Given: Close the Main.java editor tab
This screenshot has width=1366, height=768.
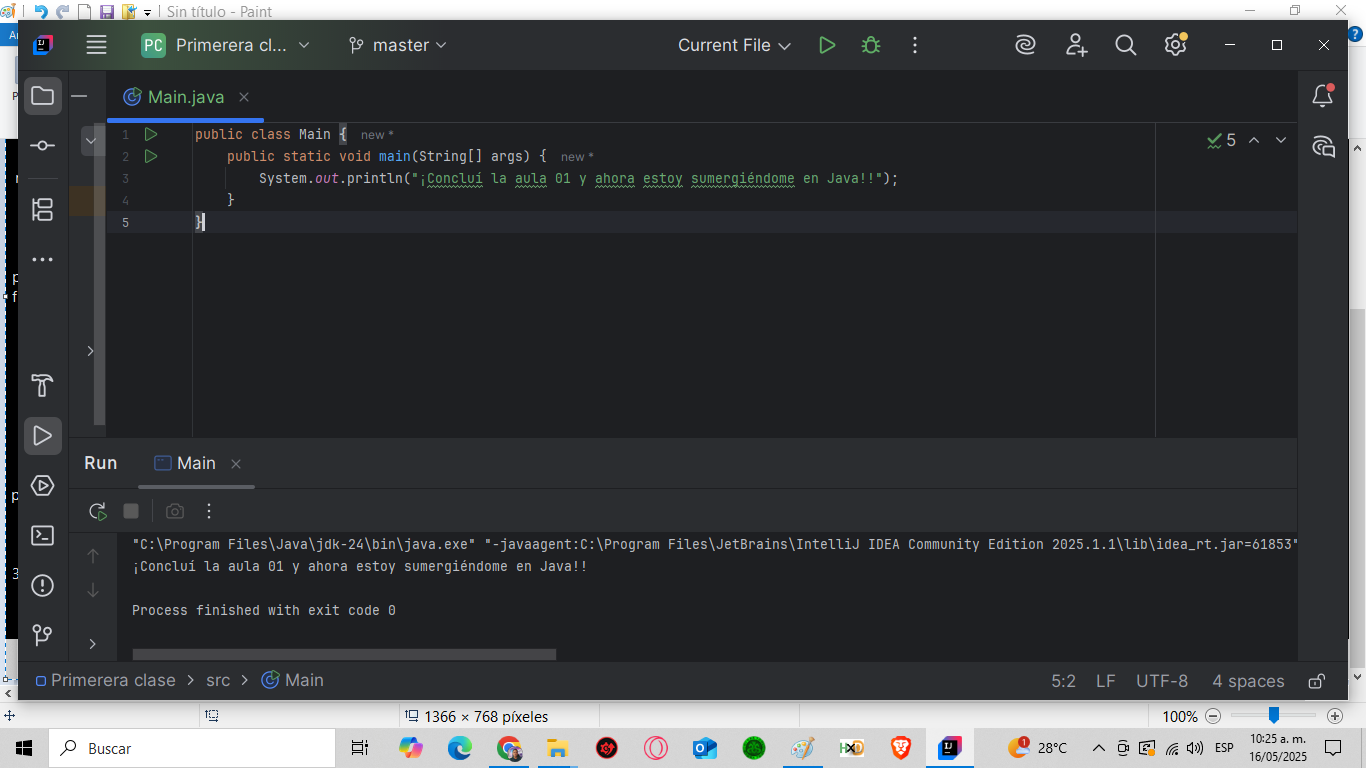Looking at the screenshot, I should point(244,97).
